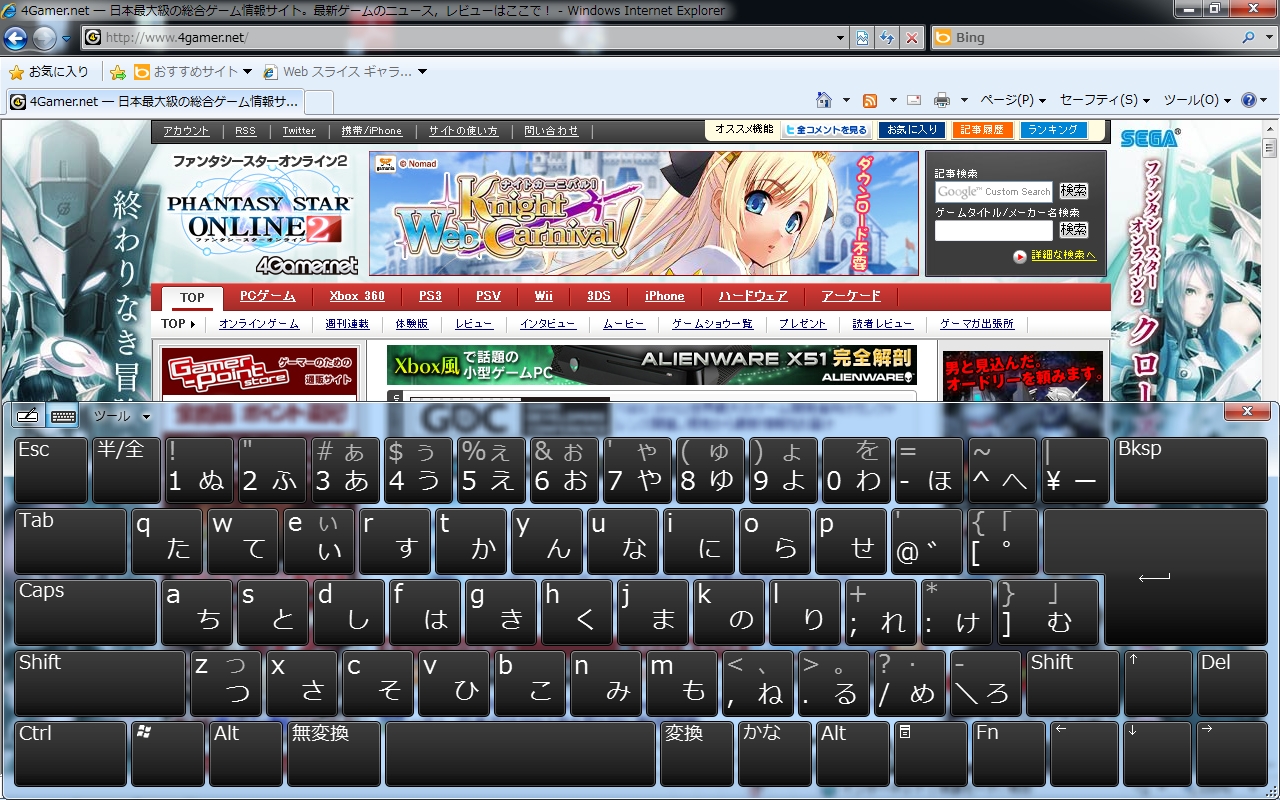Viewport: 1280px width, 800px height.
Task: Toggle the right Shift key beside up arrow
Action: point(1072,683)
